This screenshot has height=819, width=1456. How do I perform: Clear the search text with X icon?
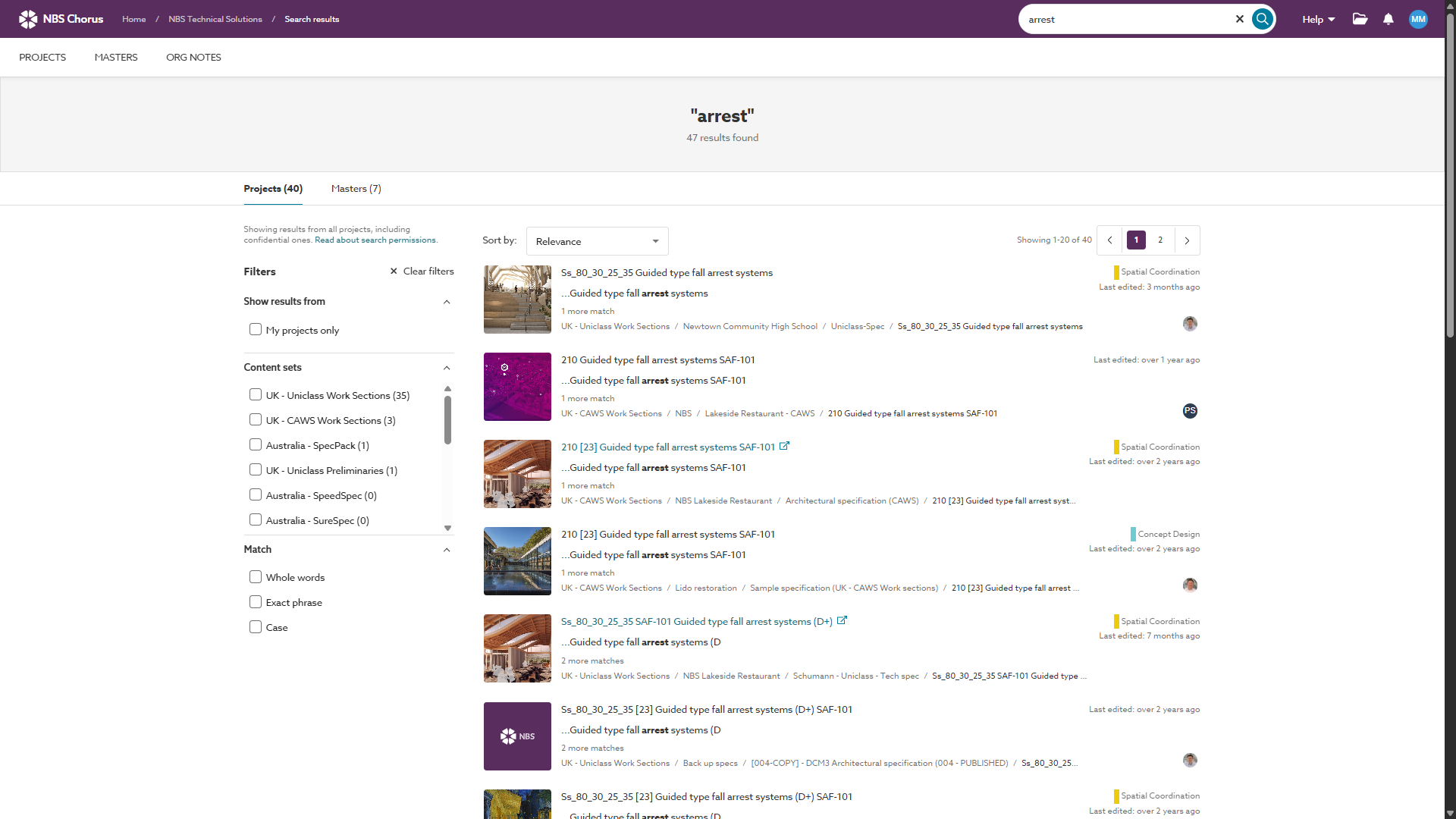(1240, 19)
